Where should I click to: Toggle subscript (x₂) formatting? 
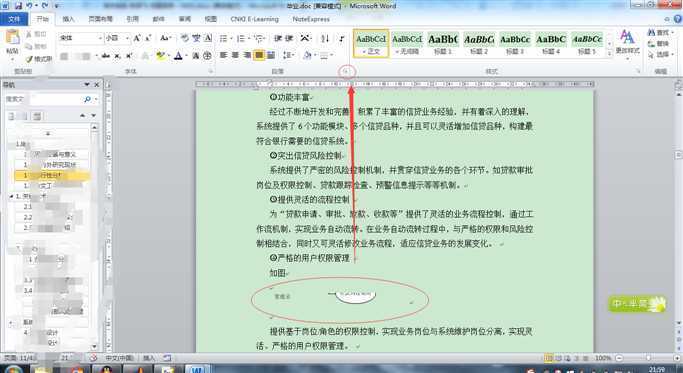click(117, 56)
